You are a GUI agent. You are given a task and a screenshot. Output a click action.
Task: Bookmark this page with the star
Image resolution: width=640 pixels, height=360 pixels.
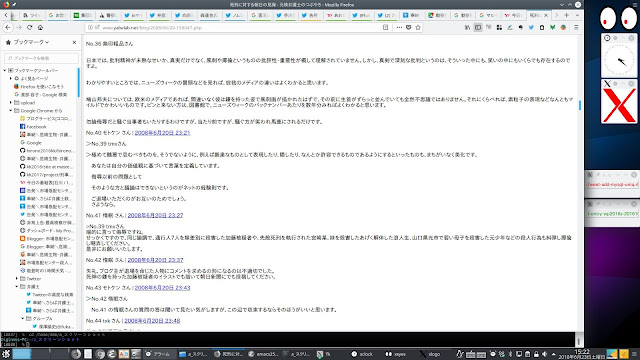(x=418, y=27)
